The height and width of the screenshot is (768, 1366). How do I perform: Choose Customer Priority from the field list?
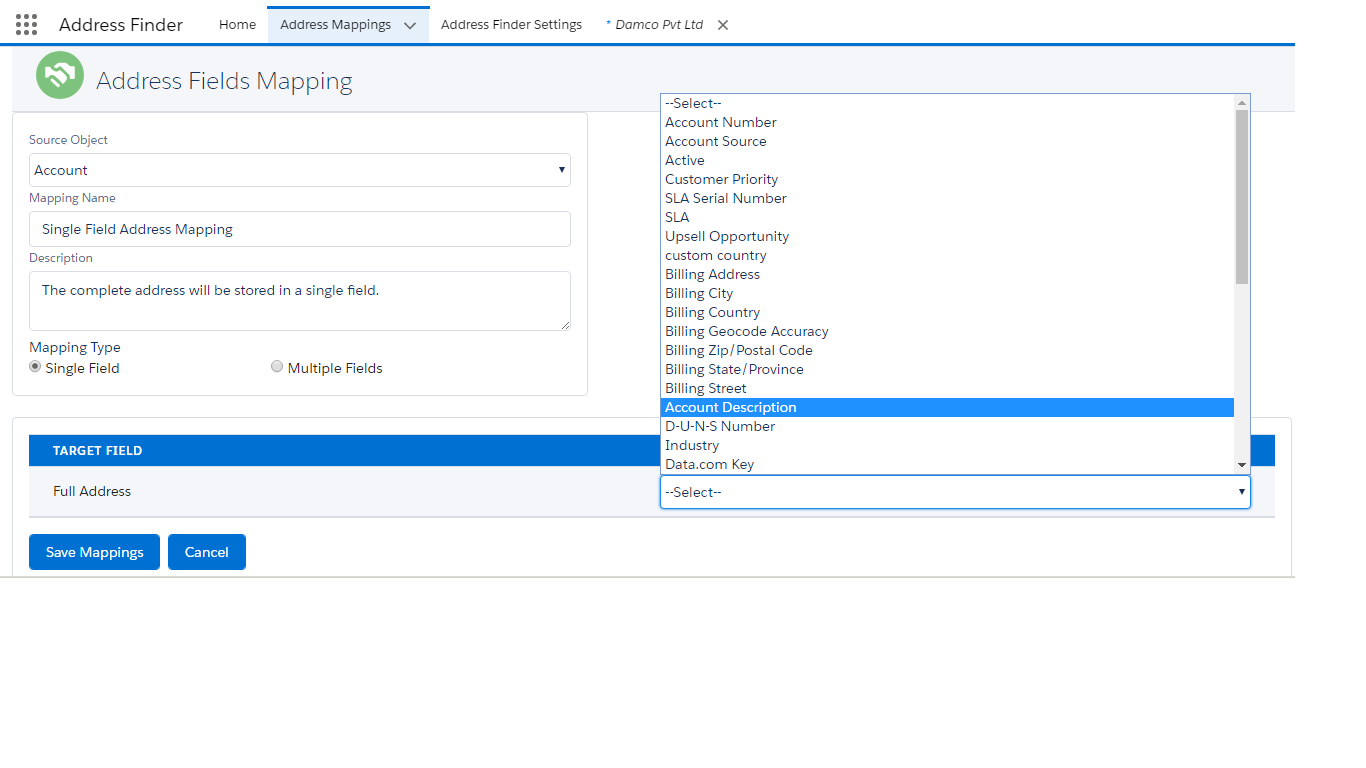pyautogui.click(x=721, y=179)
